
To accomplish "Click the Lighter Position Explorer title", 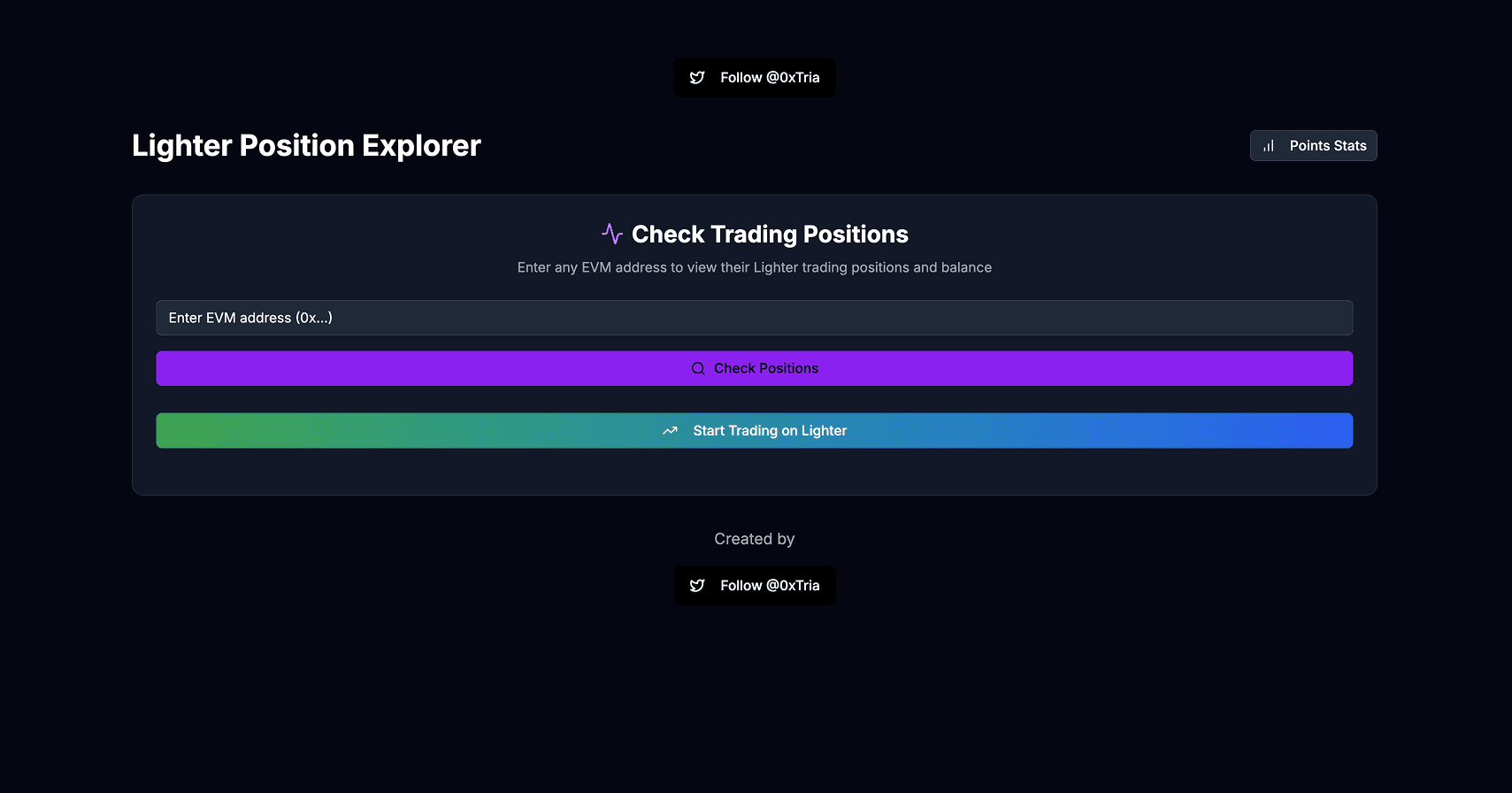I will tap(306, 146).
